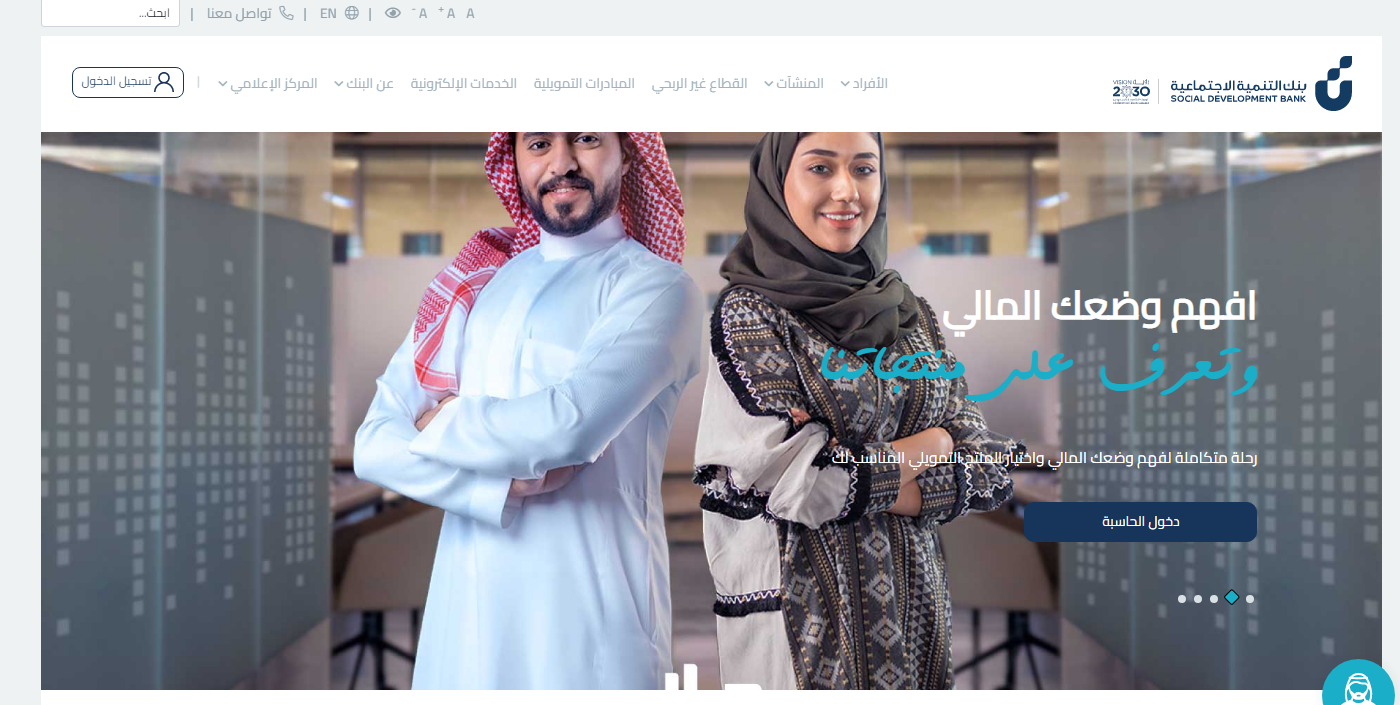Image resolution: width=1400 pixels, height=705 pixels.
Task: Expand the عن البنك dropdown menu
Action: (364, 83)
